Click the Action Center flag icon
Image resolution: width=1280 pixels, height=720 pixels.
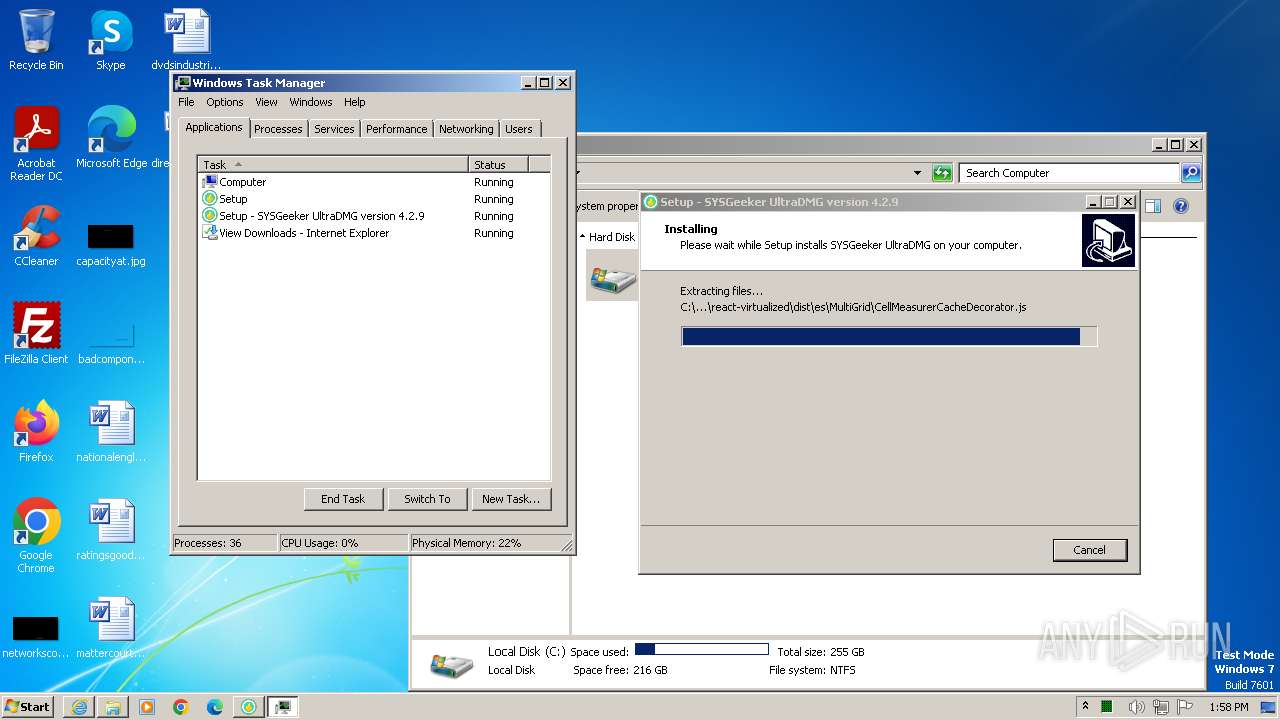1183,707
